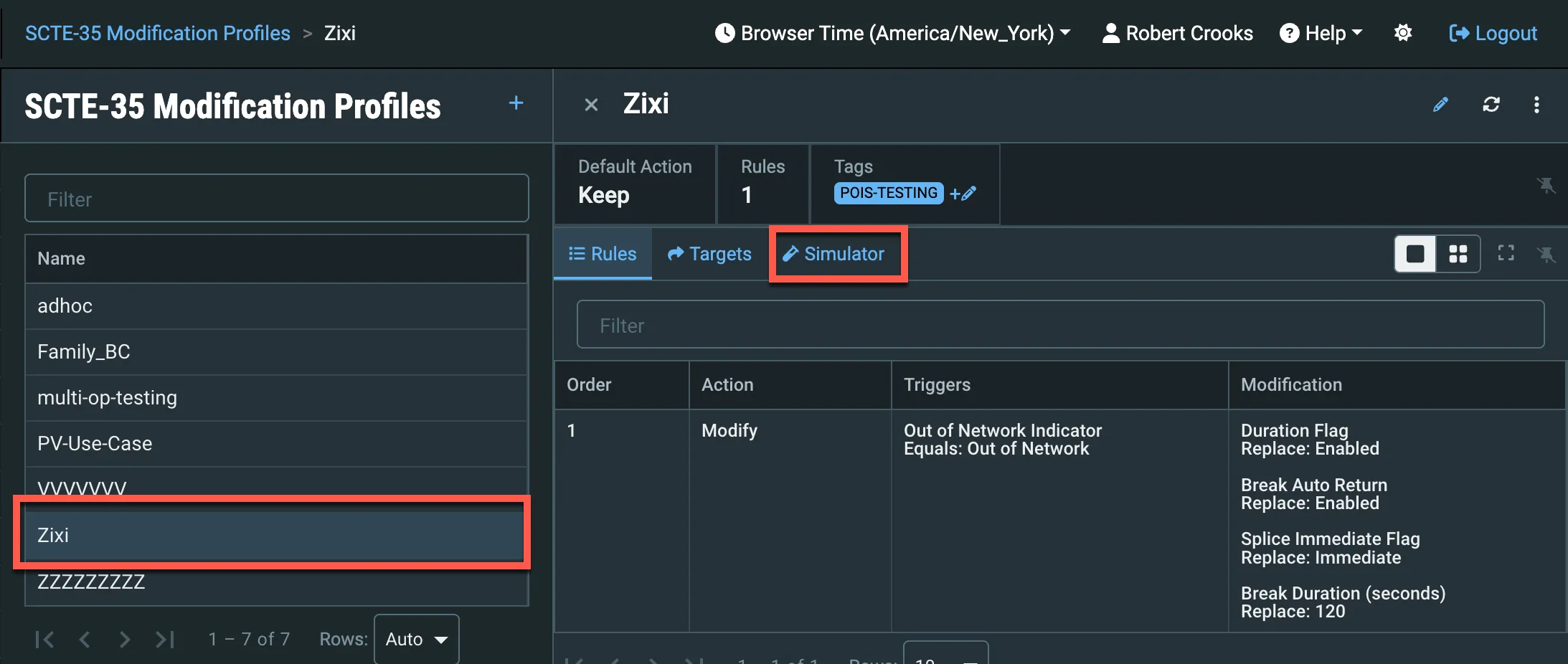Go to last page of profiles list
This screenshot has width=1568, height=664.
(x=165, y=640)
